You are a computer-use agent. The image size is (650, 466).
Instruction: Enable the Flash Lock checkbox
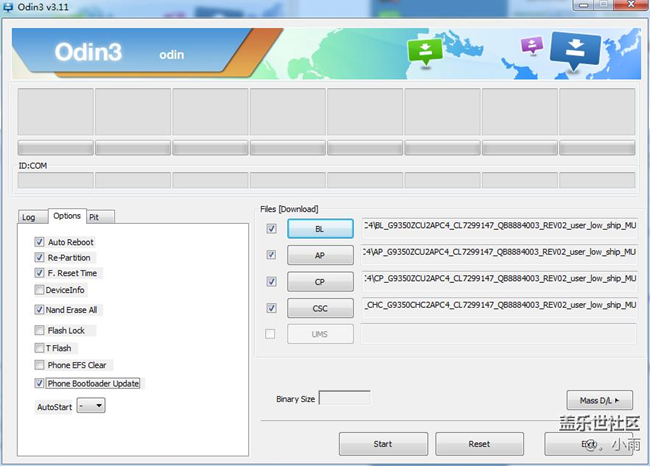pyautogui.click(x=39, y=330)
